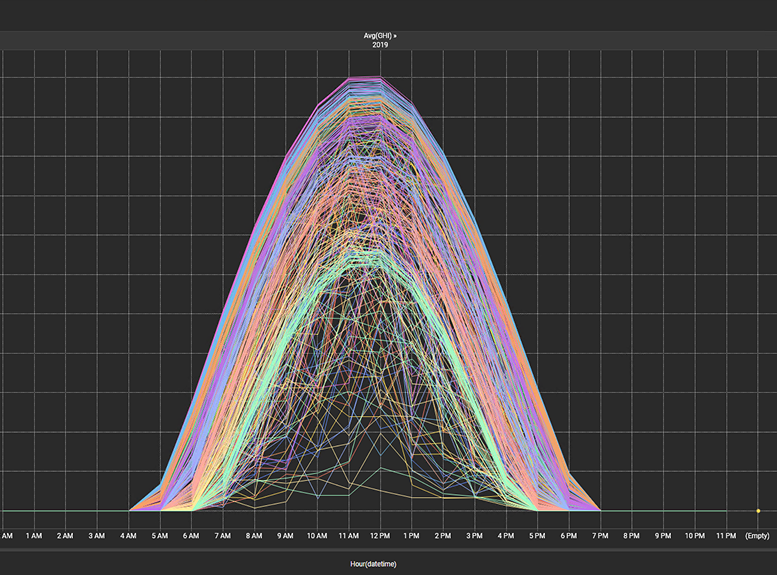Click the 1 AM axis label
The image size is (777, 575).
tap(34, 536)
